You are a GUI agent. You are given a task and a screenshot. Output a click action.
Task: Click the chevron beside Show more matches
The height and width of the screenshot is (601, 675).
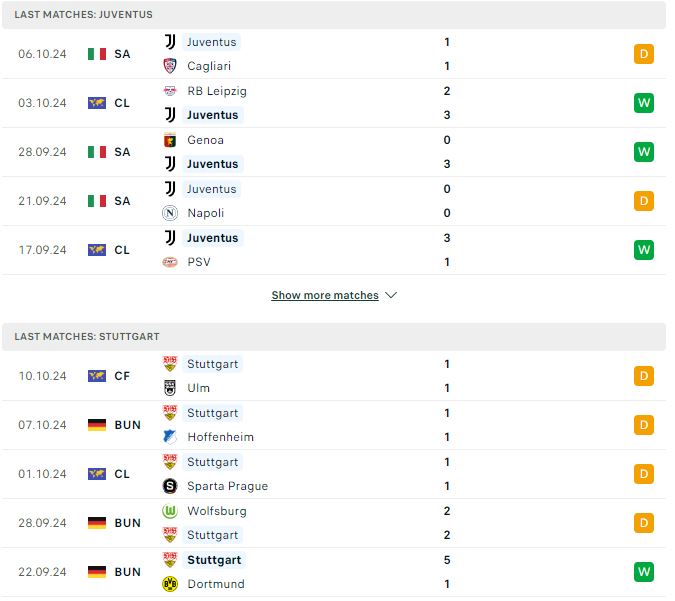click(391, 296)
